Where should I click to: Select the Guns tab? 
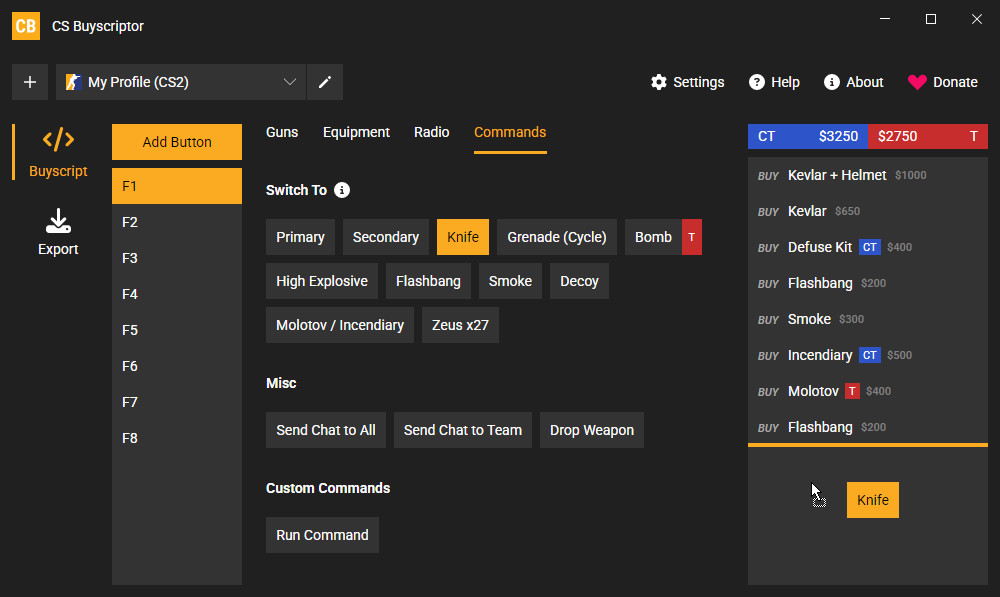point(281,131)
